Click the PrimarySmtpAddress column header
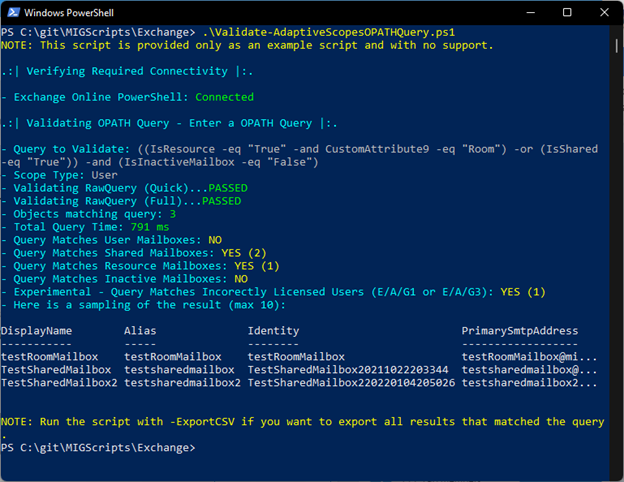The width and height of the screenshot is (624, 482). (x=519, y=331)
